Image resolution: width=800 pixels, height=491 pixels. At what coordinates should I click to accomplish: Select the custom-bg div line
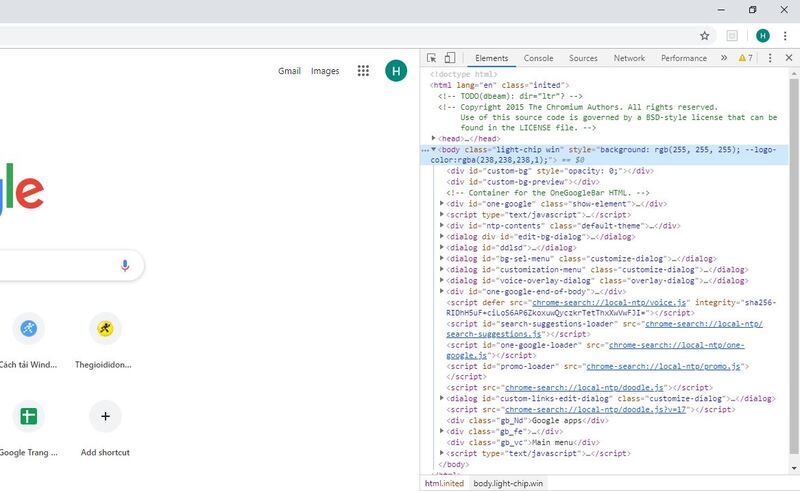click(550, 171)
